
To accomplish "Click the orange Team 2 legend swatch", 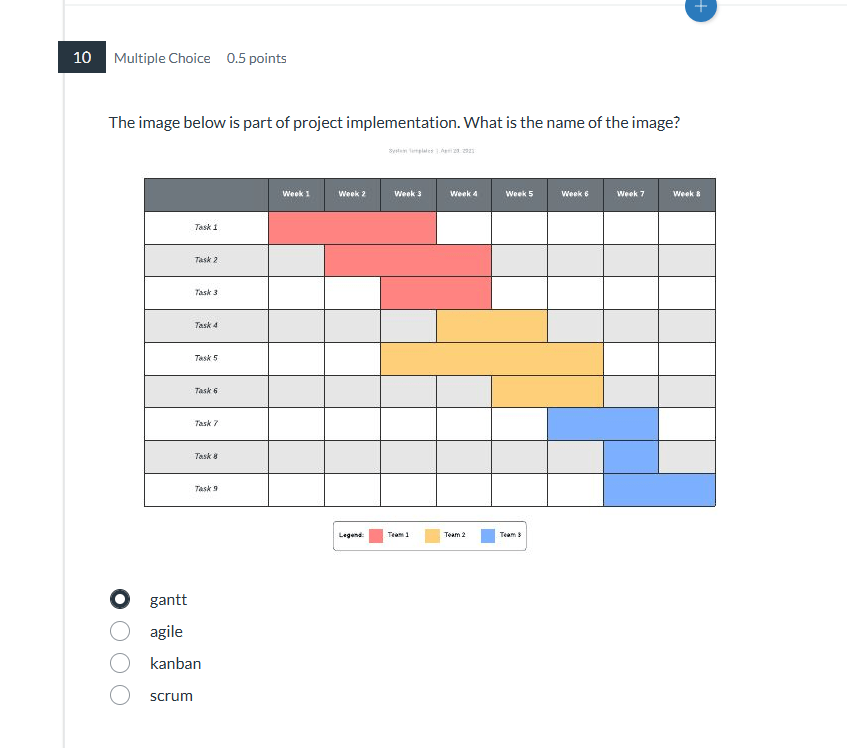I will 432,535.
